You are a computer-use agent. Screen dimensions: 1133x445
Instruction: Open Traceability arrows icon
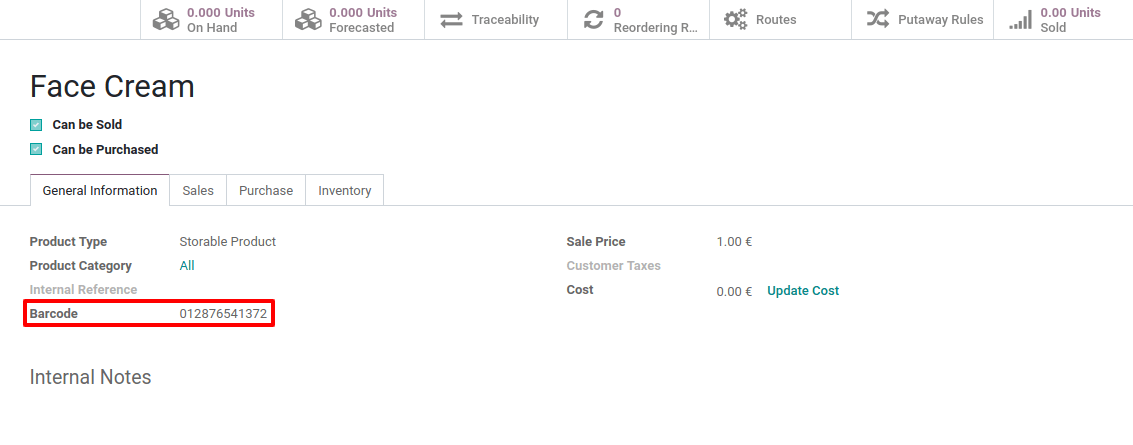[451, 20]
